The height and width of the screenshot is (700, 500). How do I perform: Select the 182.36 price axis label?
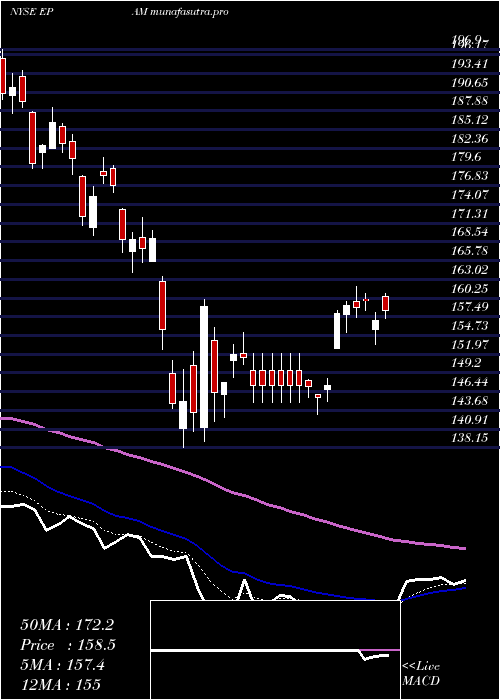pyautogui.click(x=469, y=138)
